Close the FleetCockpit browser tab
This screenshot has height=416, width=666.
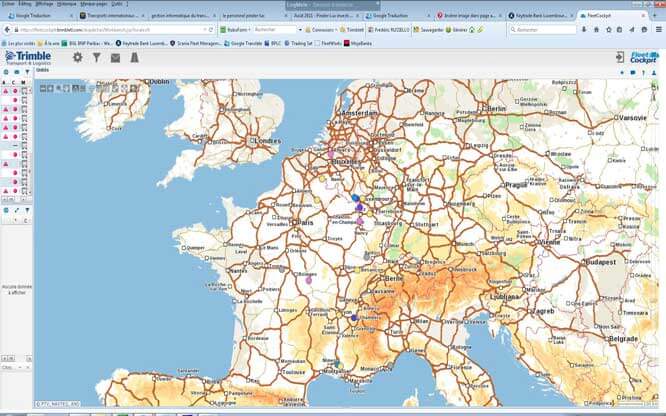pyautogui.click(x=643, y=16)
